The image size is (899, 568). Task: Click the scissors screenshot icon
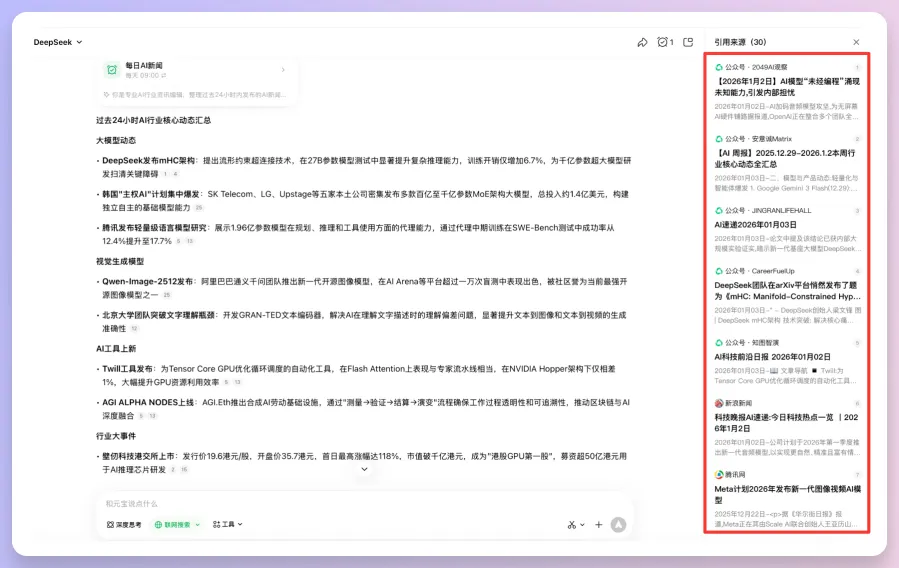click(x=572, y=524)
